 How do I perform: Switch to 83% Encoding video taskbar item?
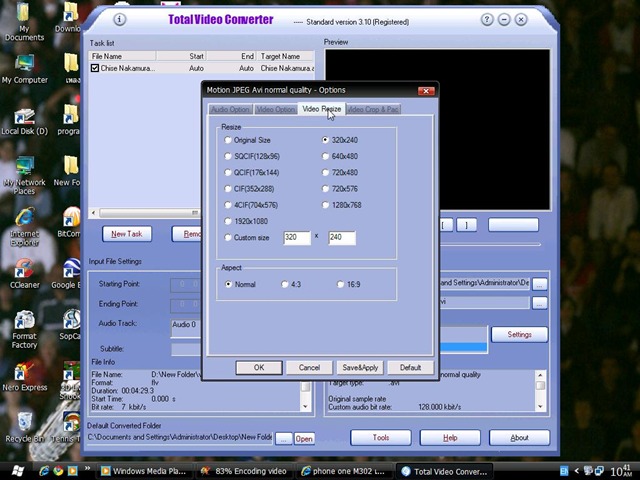tap(244, 471)
